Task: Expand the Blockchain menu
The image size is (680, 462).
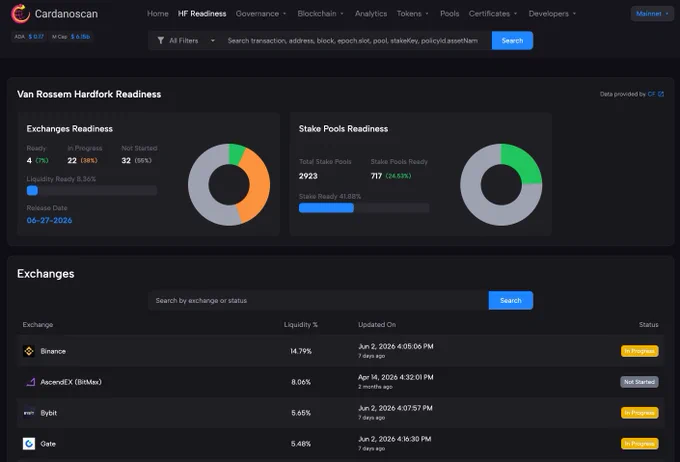Action: 320,13
